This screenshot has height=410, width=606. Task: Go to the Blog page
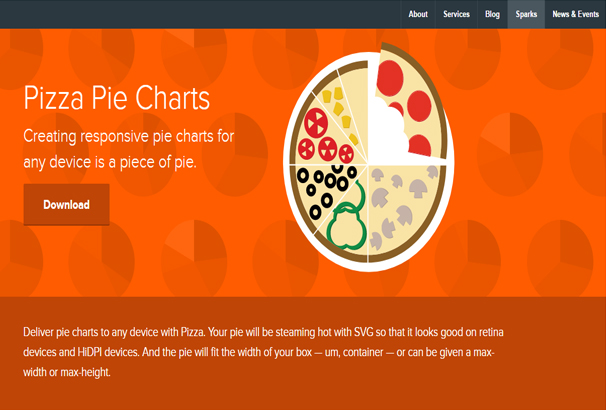pos(492,14)
